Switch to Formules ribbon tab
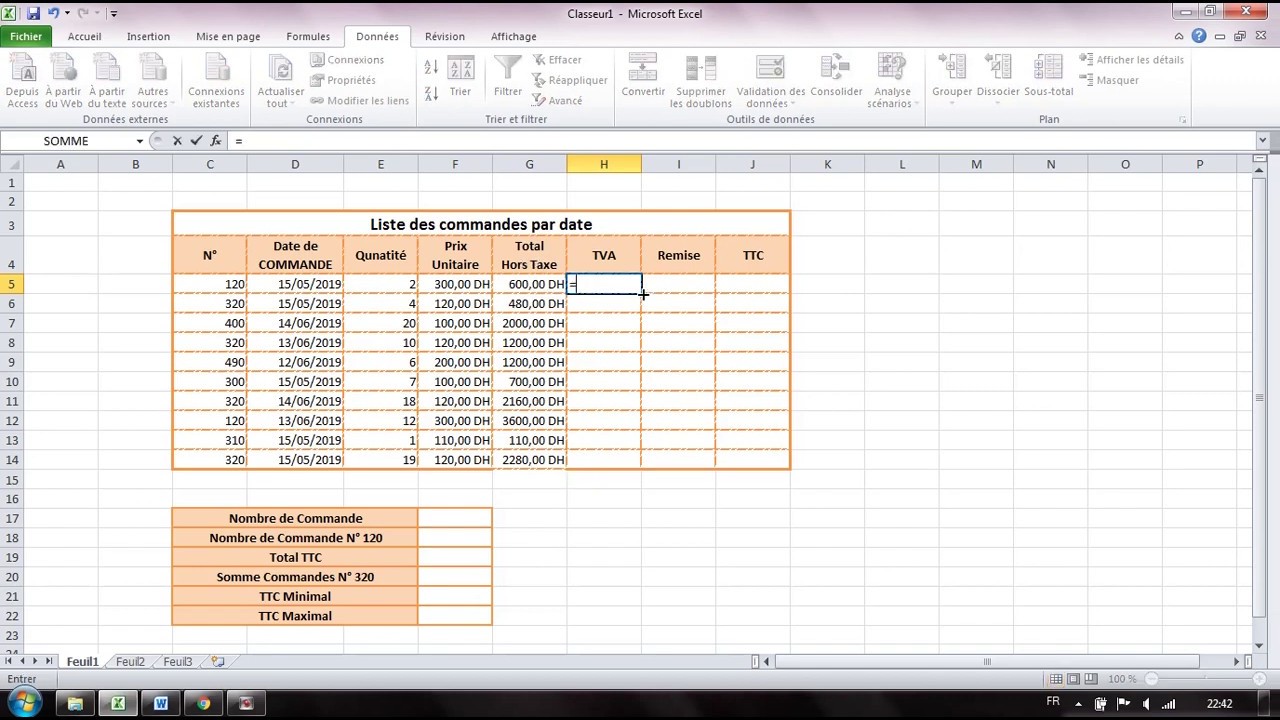1280x720 pixels. pyautogui.click(x=308, y=36)
